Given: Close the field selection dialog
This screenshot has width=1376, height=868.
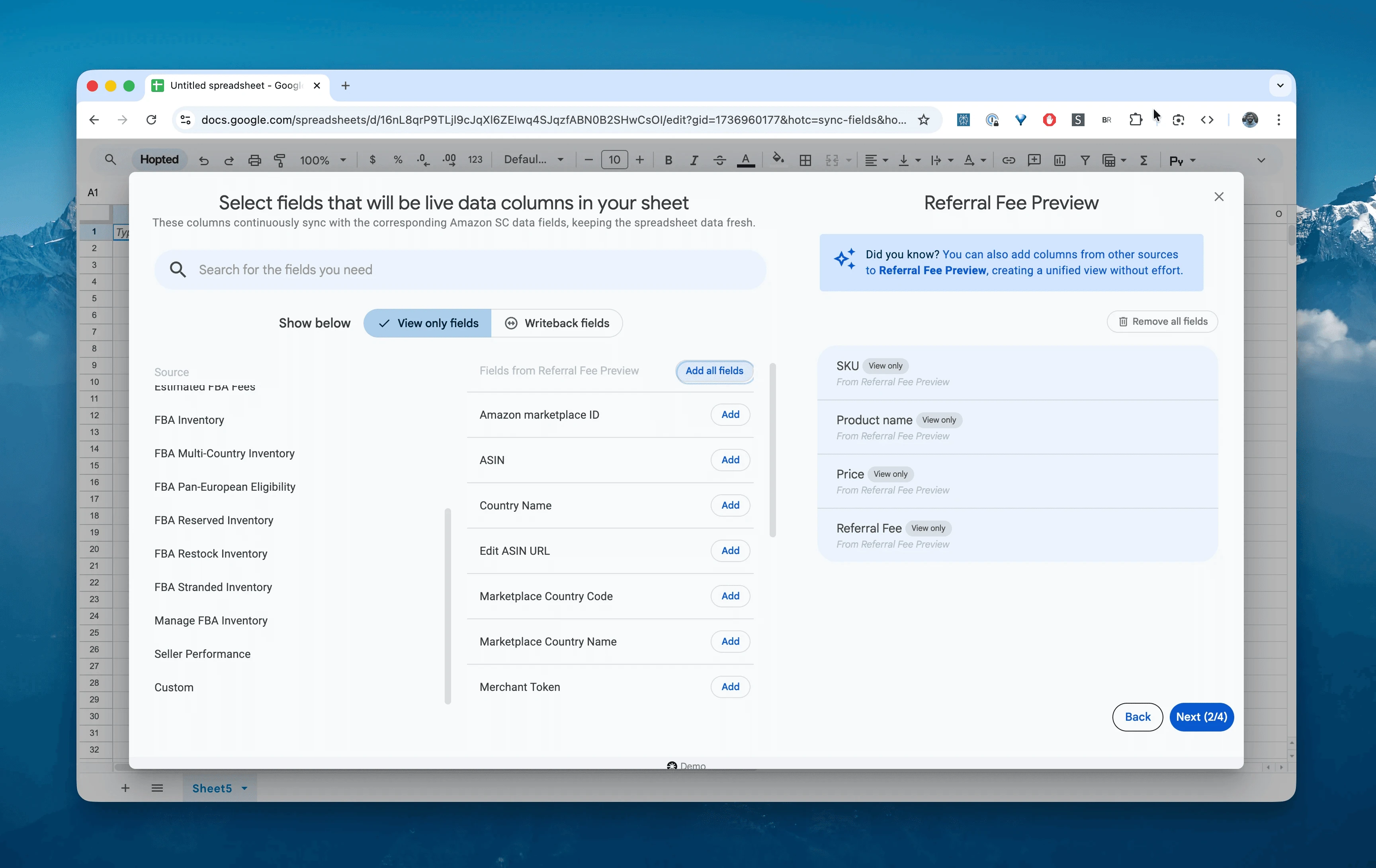Looking at the screenshot, I should coord(1218,197).
